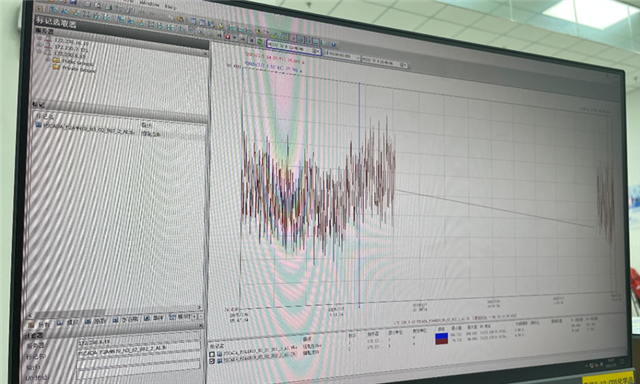
Task: Click the blue and red color swatch
Action: click(442, 339)
